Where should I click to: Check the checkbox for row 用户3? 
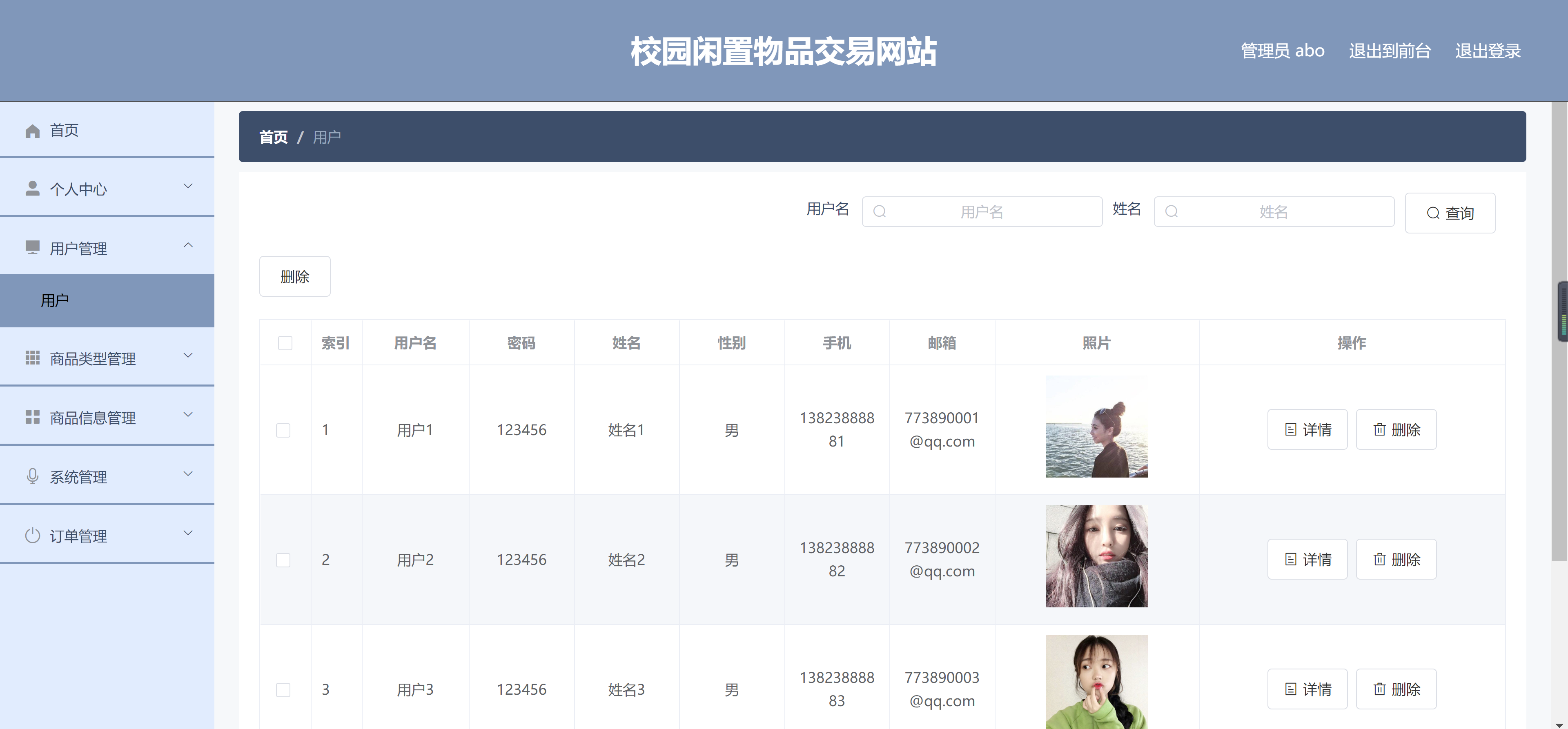click(x=284, y=689)
